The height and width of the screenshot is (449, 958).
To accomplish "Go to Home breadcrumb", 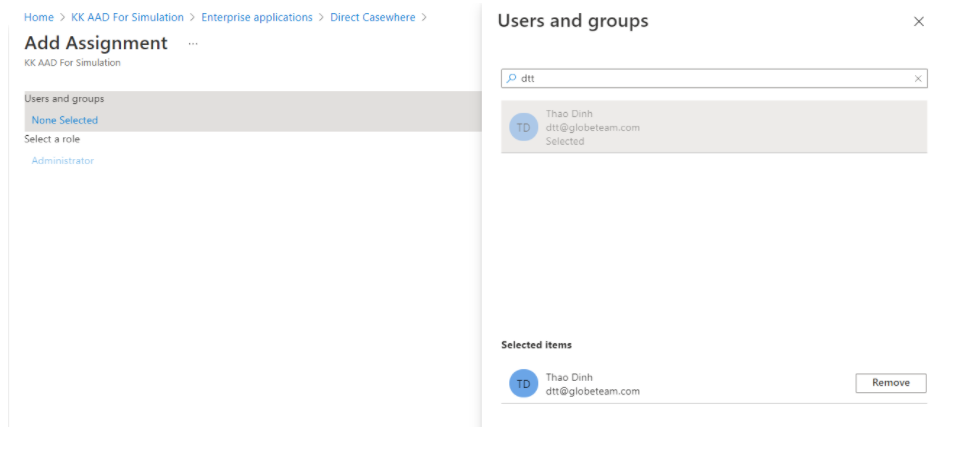I will (38, 18).
